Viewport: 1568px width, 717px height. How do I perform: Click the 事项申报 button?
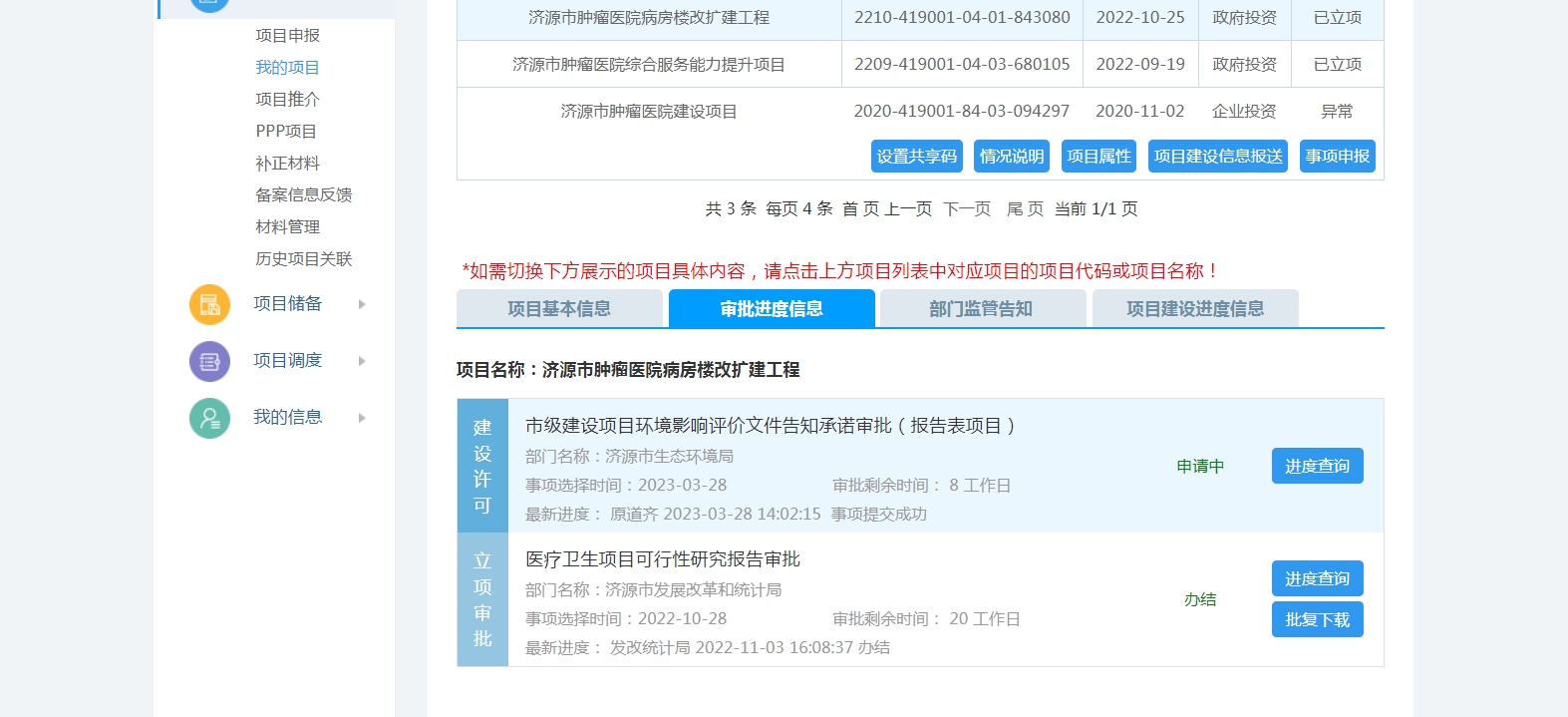click(1338, 157)
